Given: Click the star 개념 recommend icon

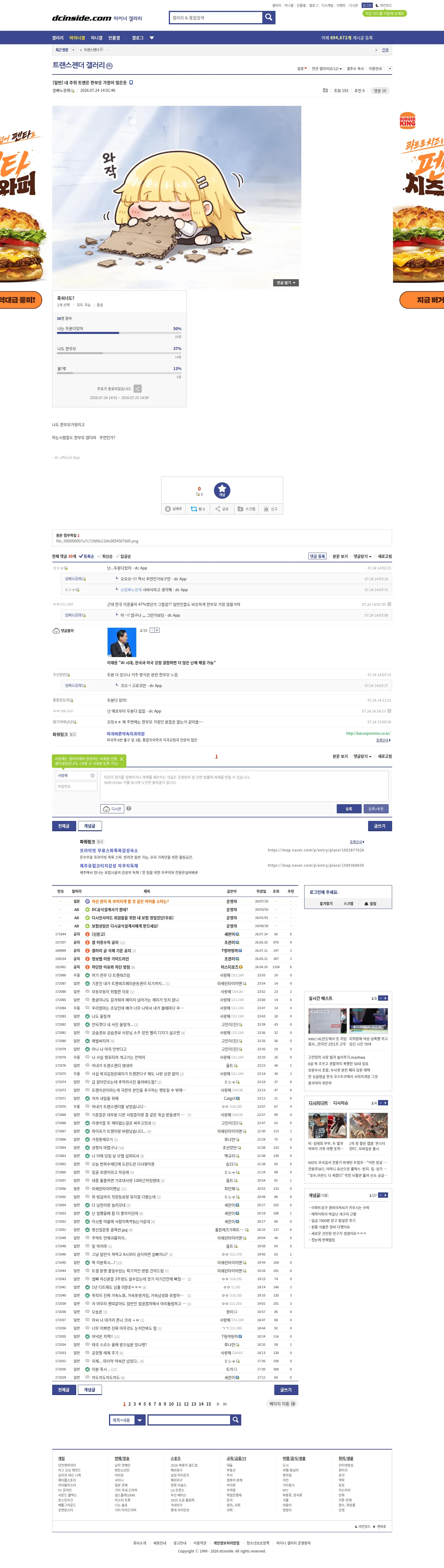Looking at the screenshot, I should (x=222, y=489).
